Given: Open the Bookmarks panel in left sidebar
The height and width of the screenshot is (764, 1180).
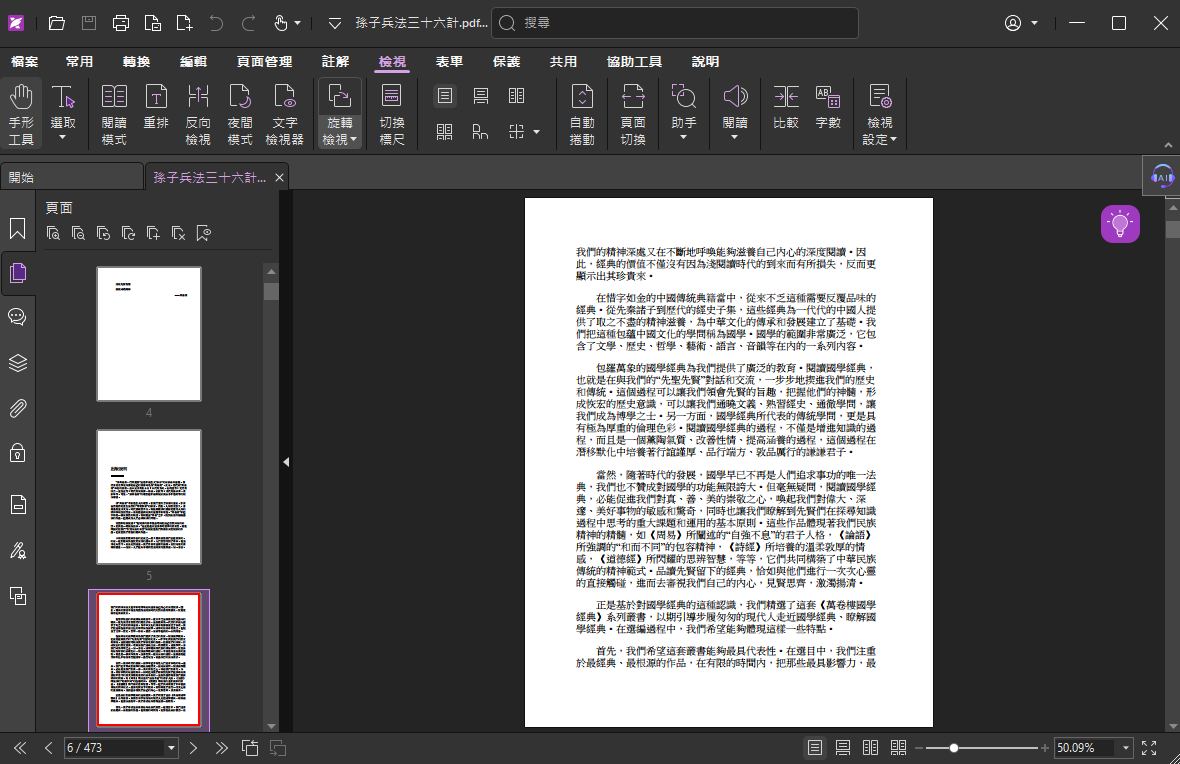Looking at the screenshot, I should coord(17,229).
